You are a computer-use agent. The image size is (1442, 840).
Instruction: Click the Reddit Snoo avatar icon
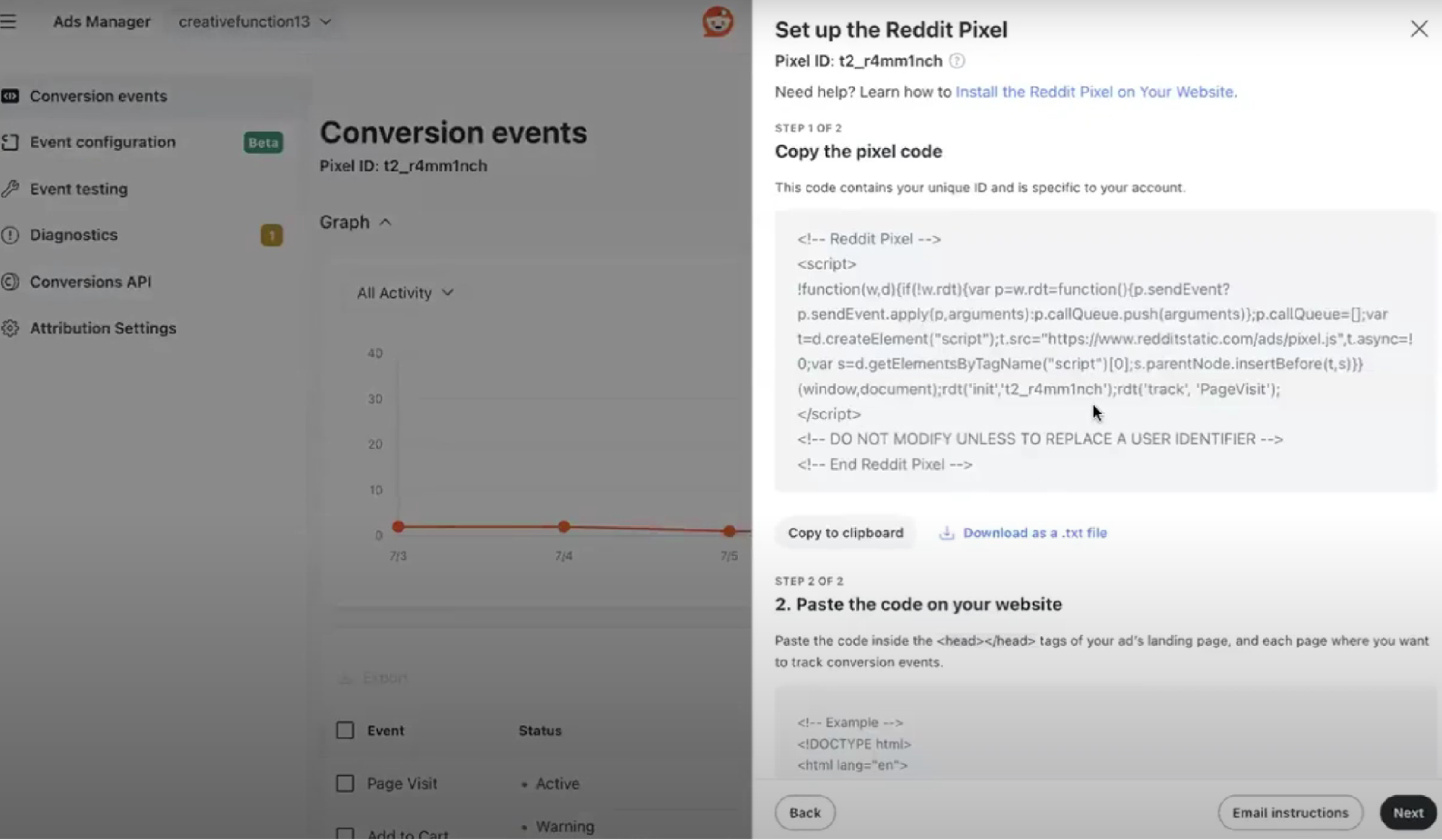(718, 22)
